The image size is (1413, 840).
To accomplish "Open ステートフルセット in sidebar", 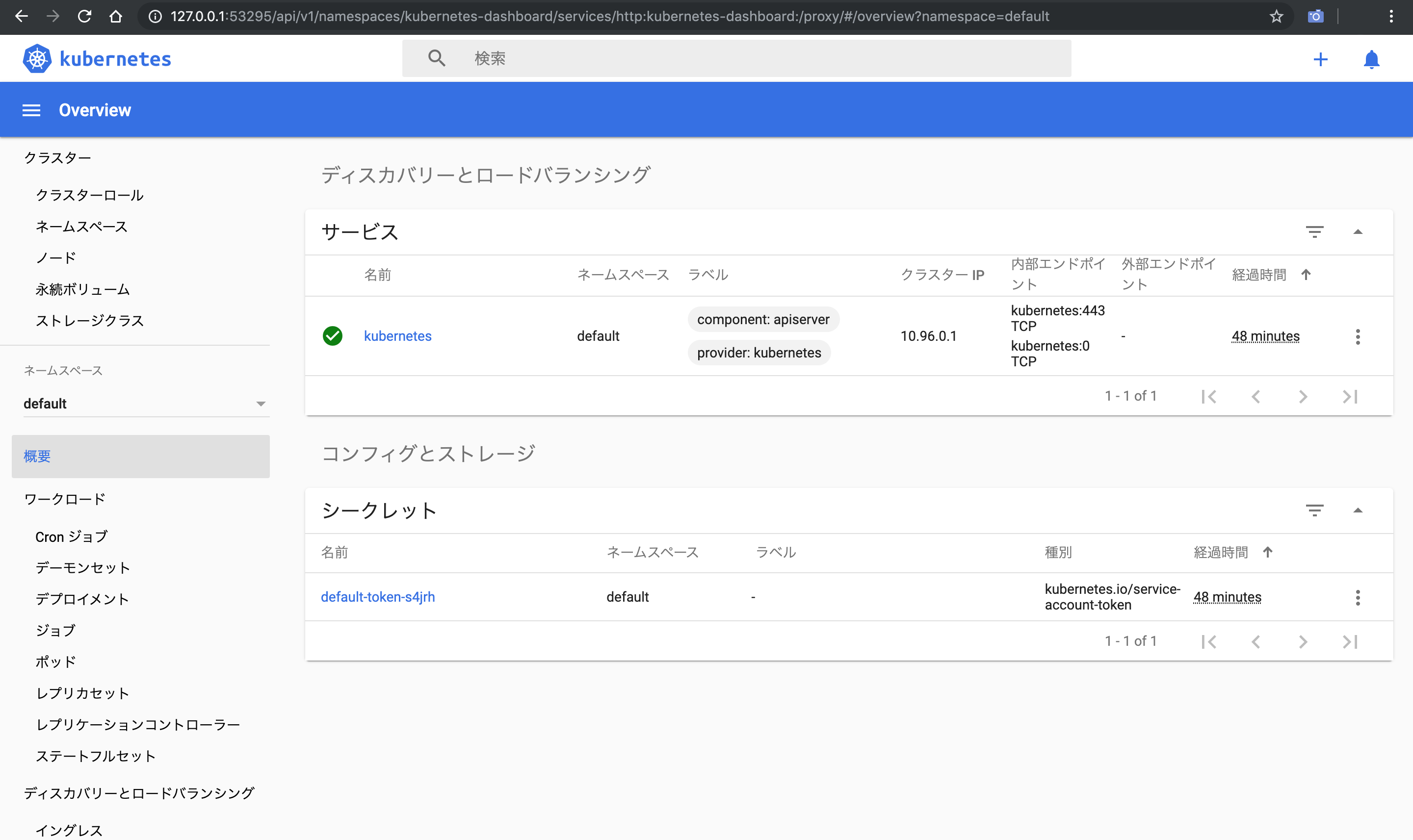I will tap(95, 756).
